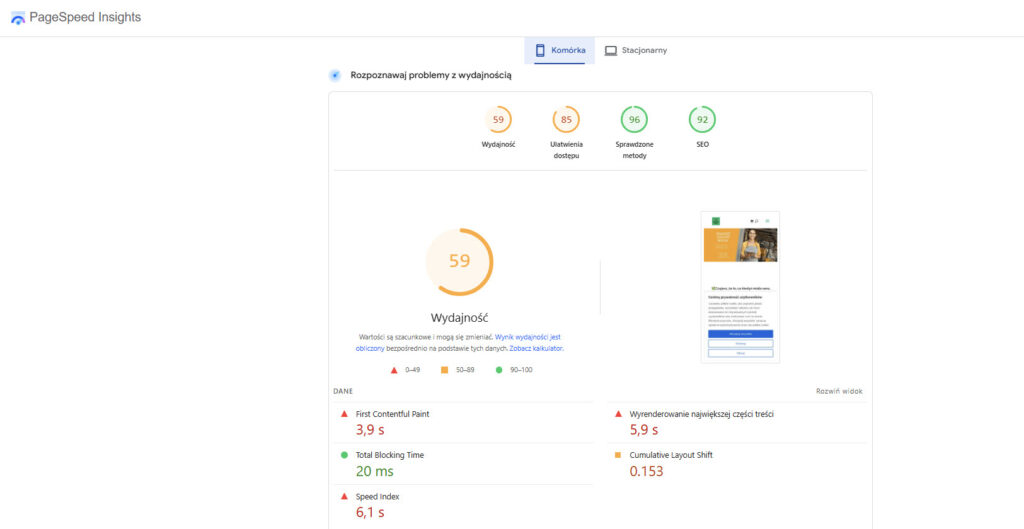Click the mobile page screenshot thumbnail
This screenshot has height=529, width=1024.
(740, 286)
